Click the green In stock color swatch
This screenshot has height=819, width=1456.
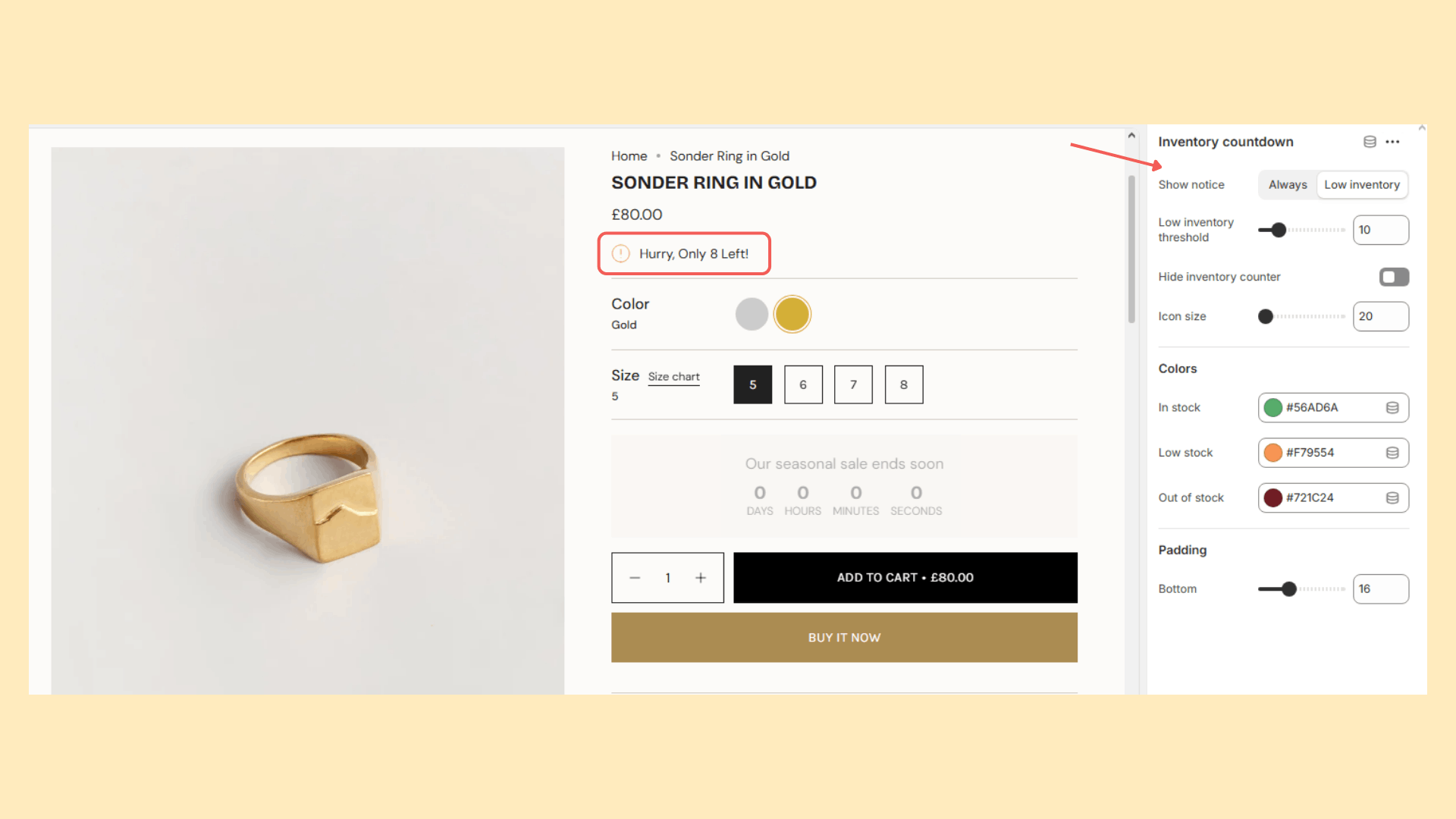[x=1273, y=407]
